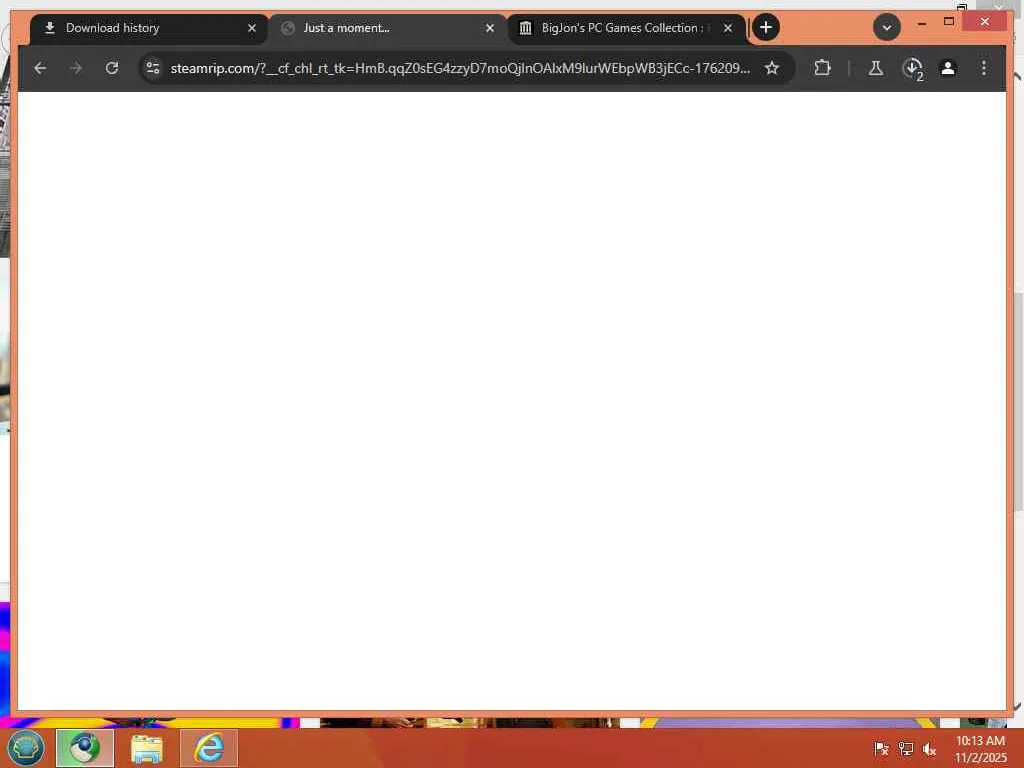Switch to BigJon's PC Games Collection tab
This screenshot has width=1024, height=768.
[626, 28]
